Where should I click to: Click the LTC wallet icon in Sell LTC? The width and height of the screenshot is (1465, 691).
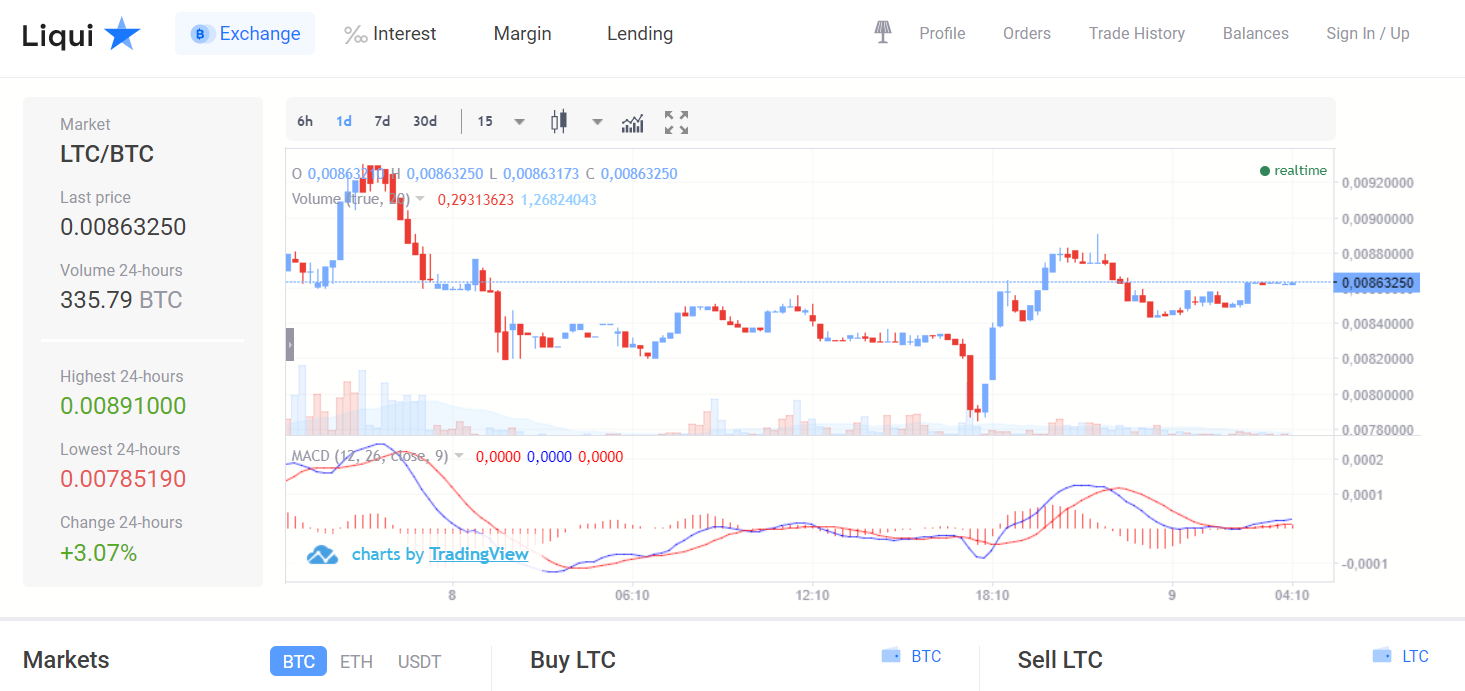point(1382,656)
